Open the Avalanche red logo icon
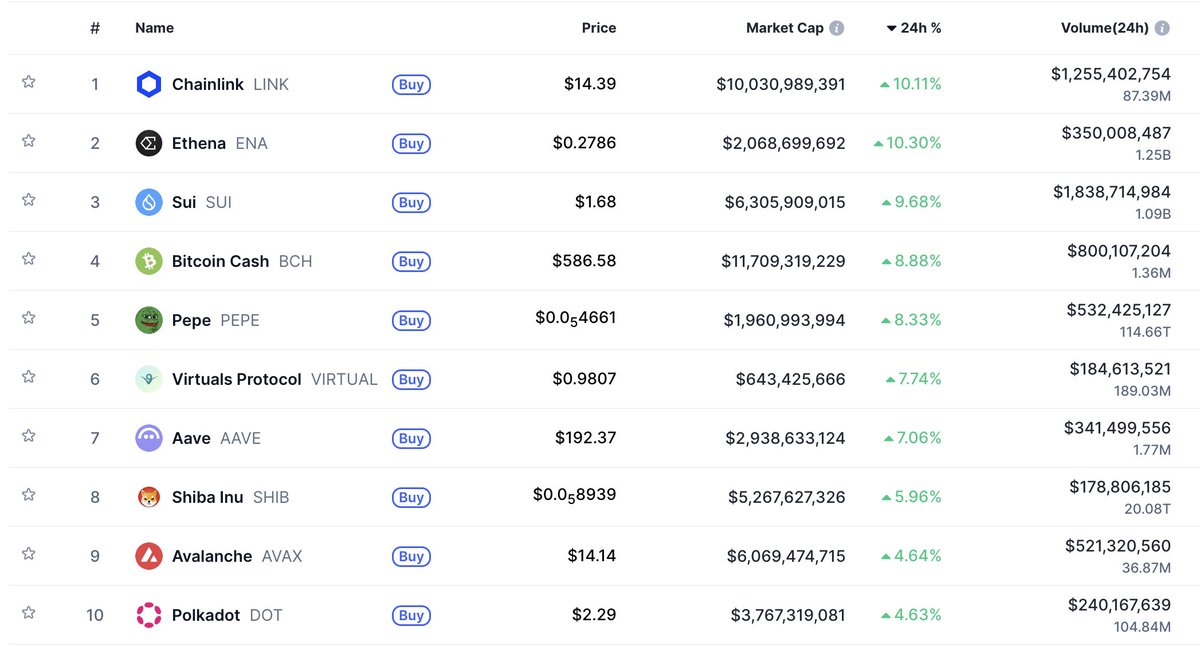 click(x=148, y=557)
